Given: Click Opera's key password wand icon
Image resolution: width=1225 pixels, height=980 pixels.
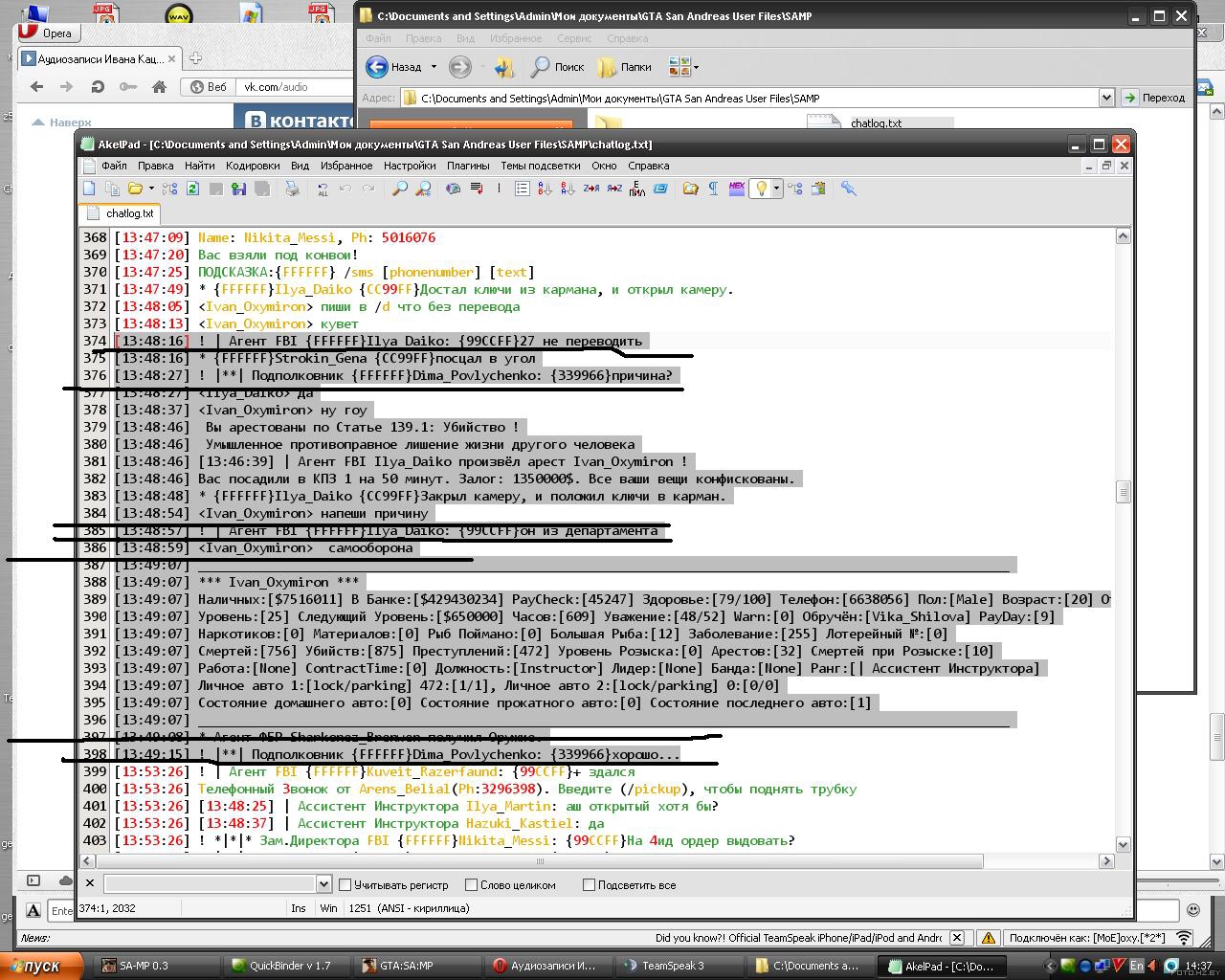Looking at the screenshot, I should click(127, 86).
